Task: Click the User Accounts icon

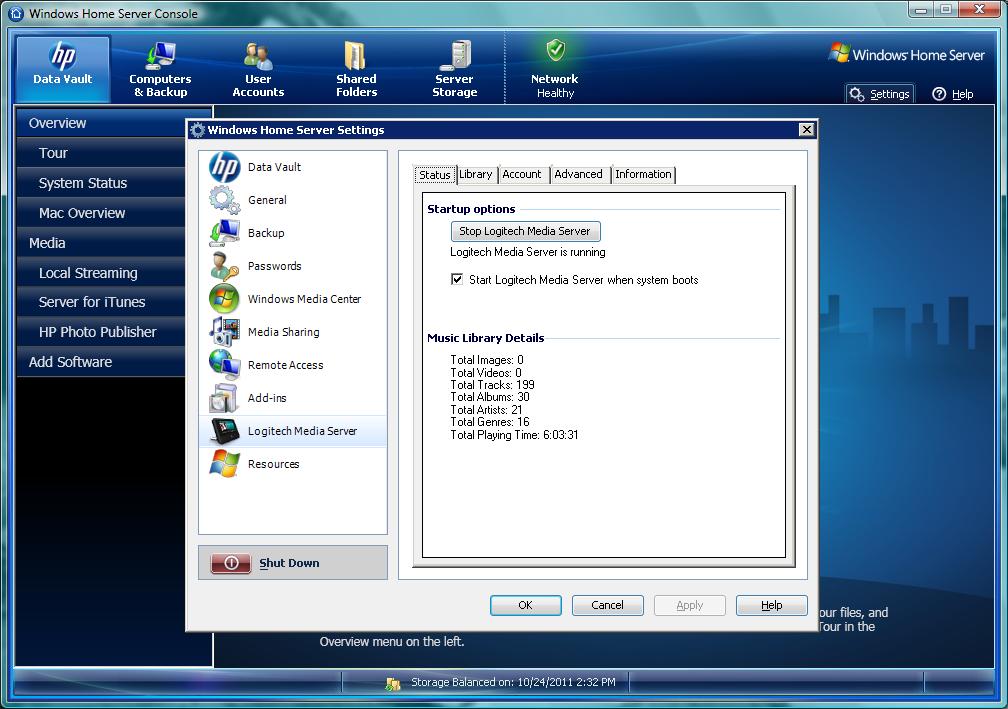Action: click(x=258, y=56)
